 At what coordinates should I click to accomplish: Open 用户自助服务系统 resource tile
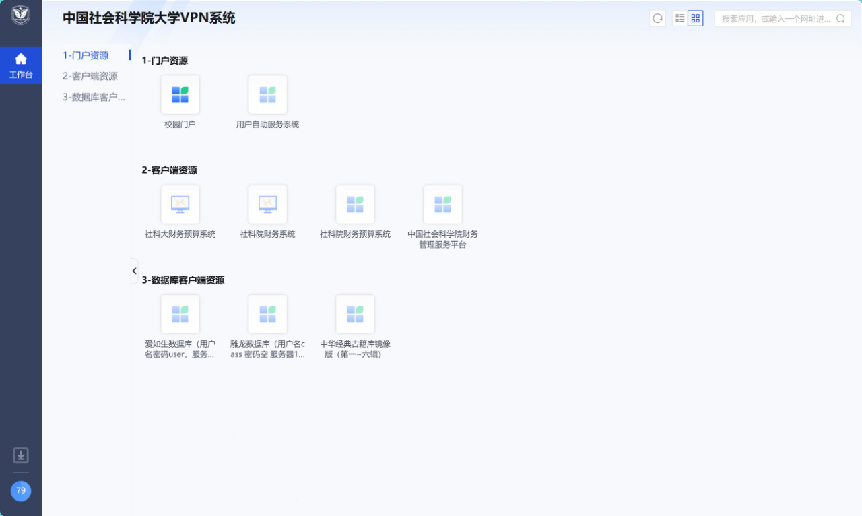point(267,95)
